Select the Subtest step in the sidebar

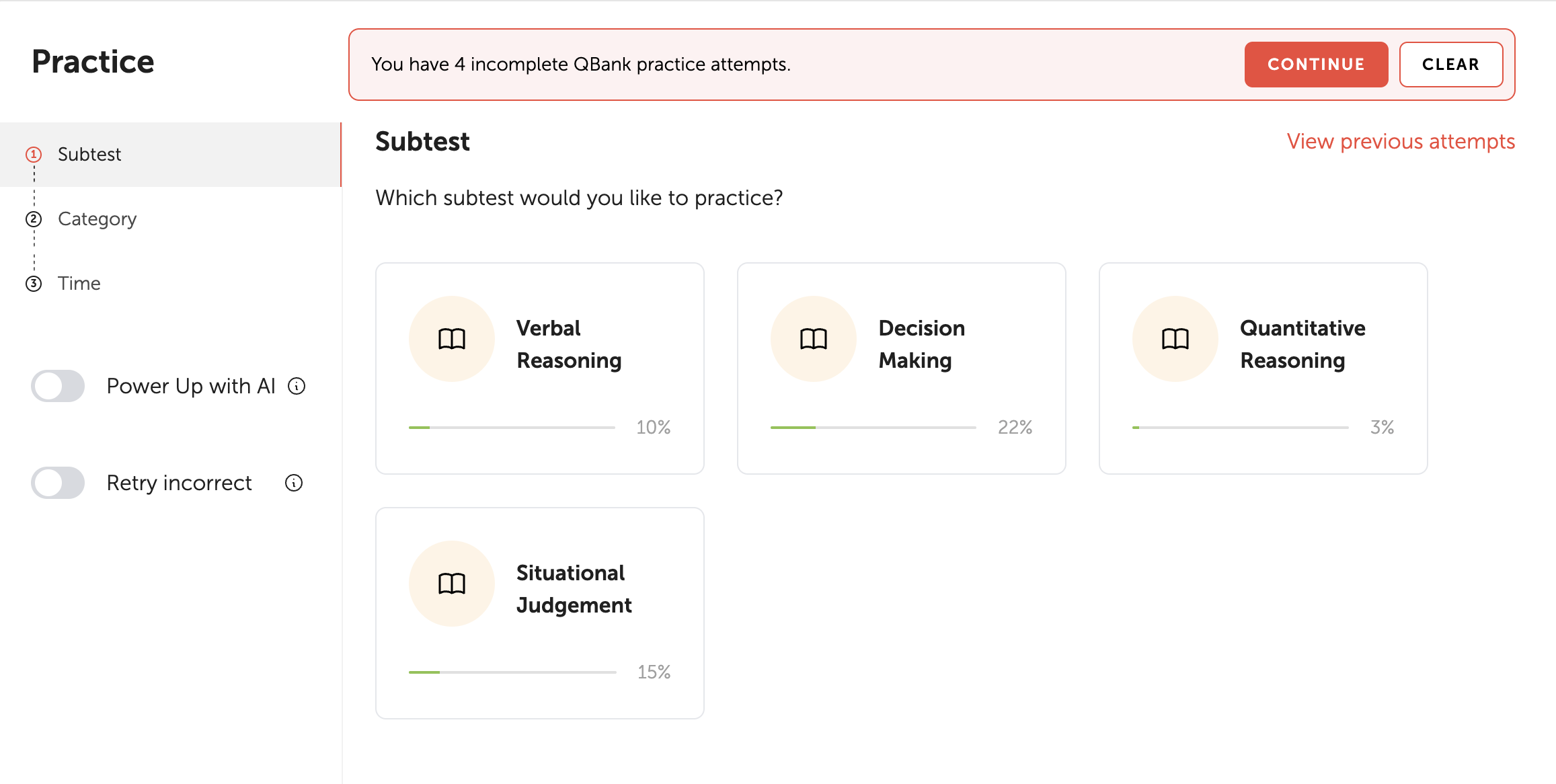[x=171, y=155]
